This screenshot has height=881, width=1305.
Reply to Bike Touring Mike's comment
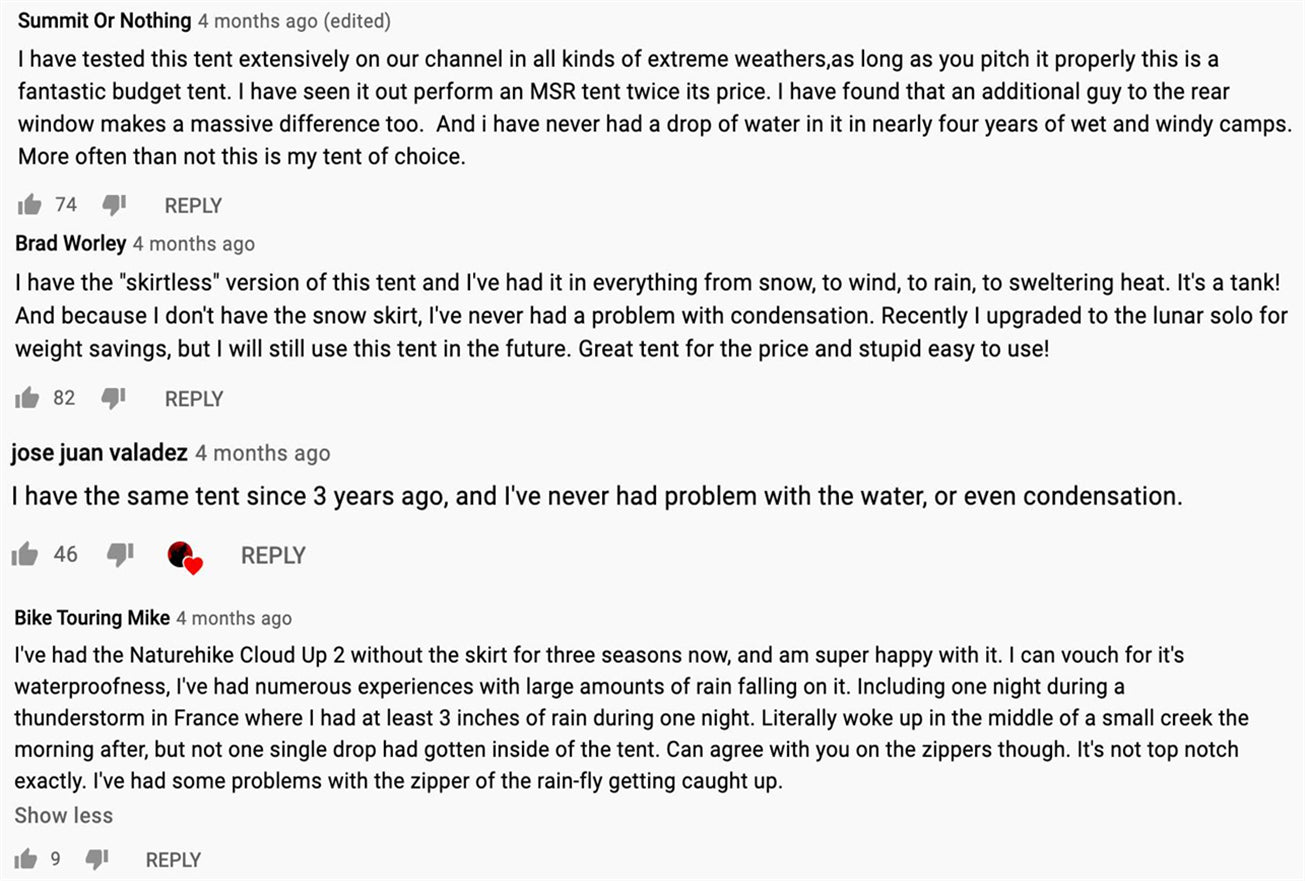pyautogui.click(x=173, y=860)
